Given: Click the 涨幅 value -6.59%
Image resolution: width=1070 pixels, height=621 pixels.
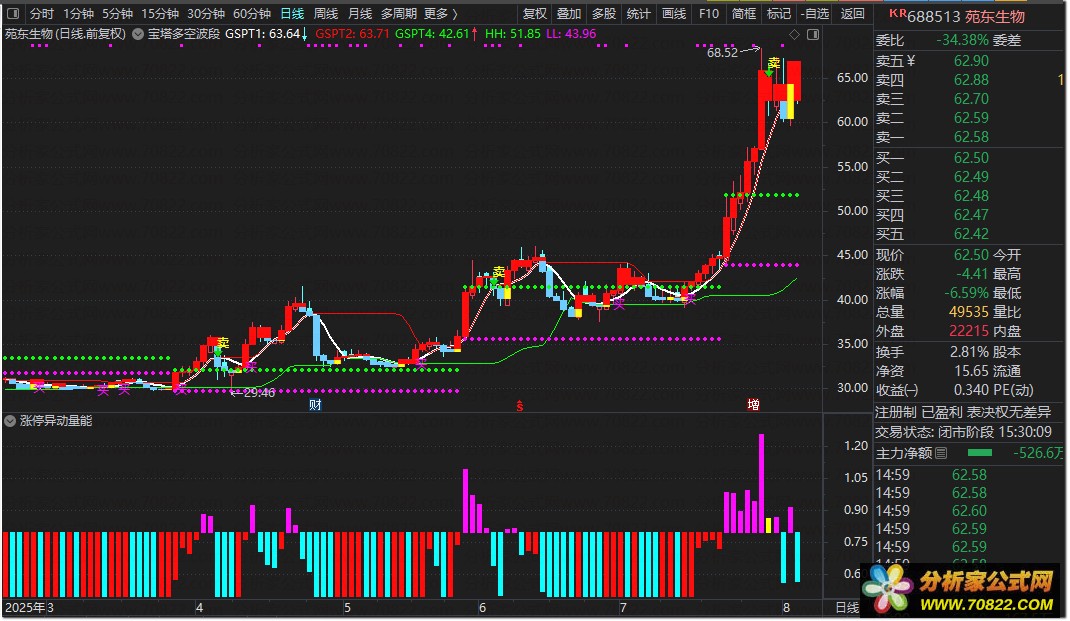Looking at the screenshot, I should 966,293.
